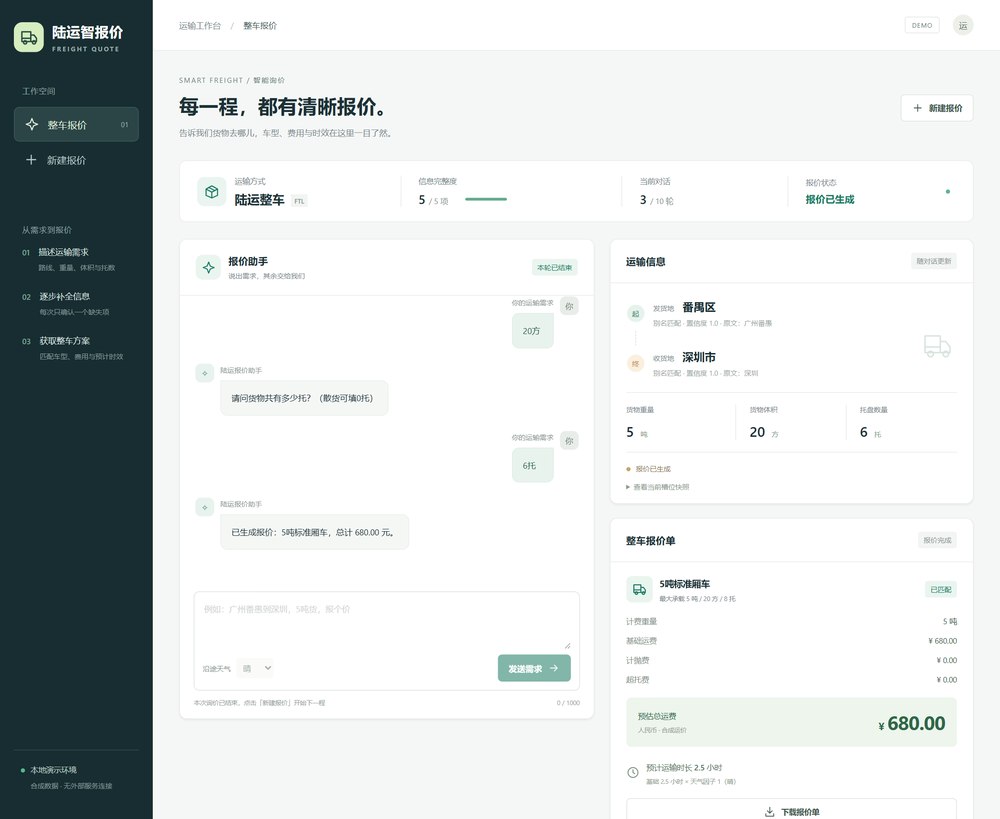Select 整车报价 in the sidebar
1000x819 pixels.
tap(77, 124)
